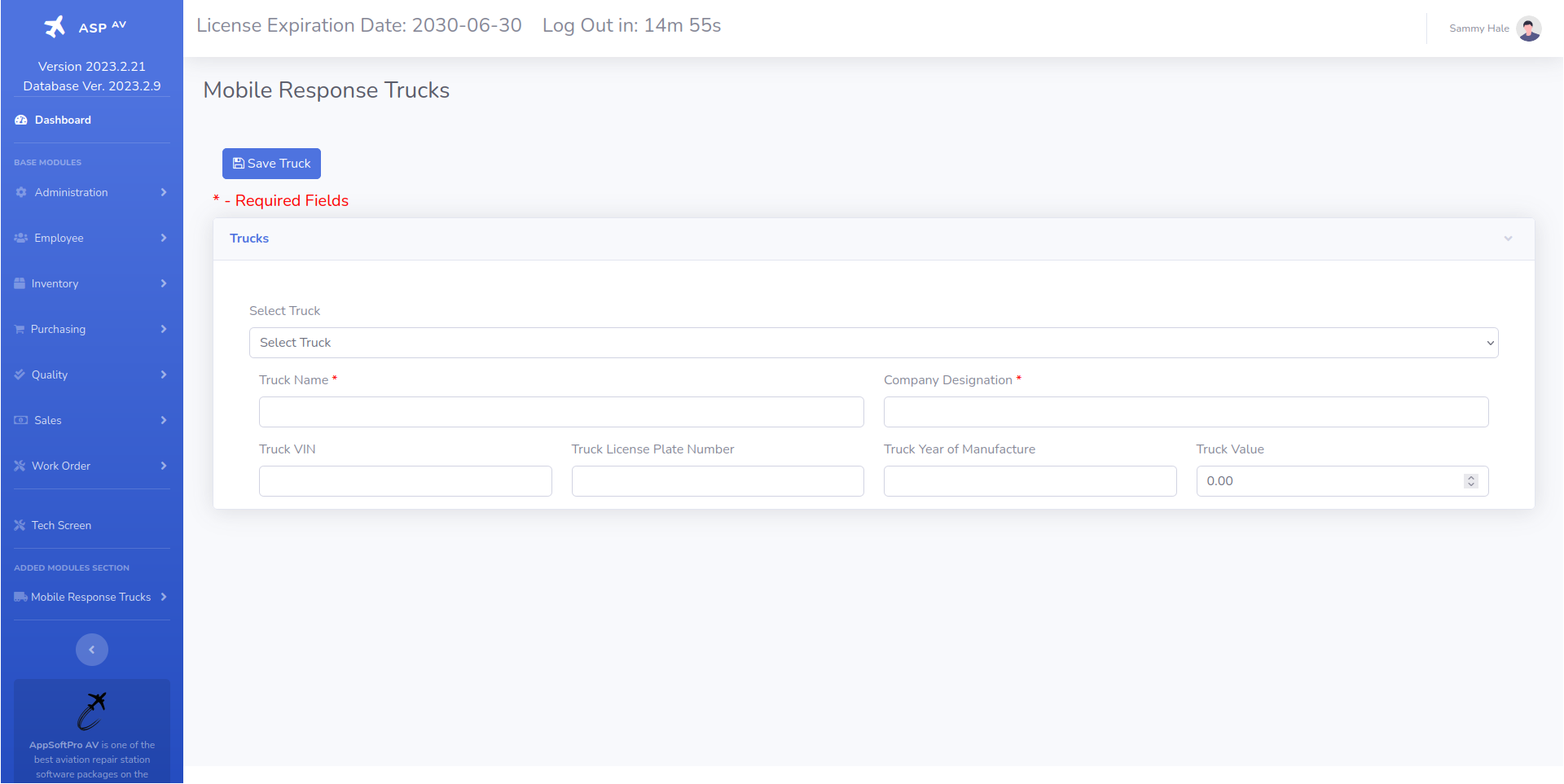Click the Administration gear icon
1564x784 pixels.
click(21, 192)
